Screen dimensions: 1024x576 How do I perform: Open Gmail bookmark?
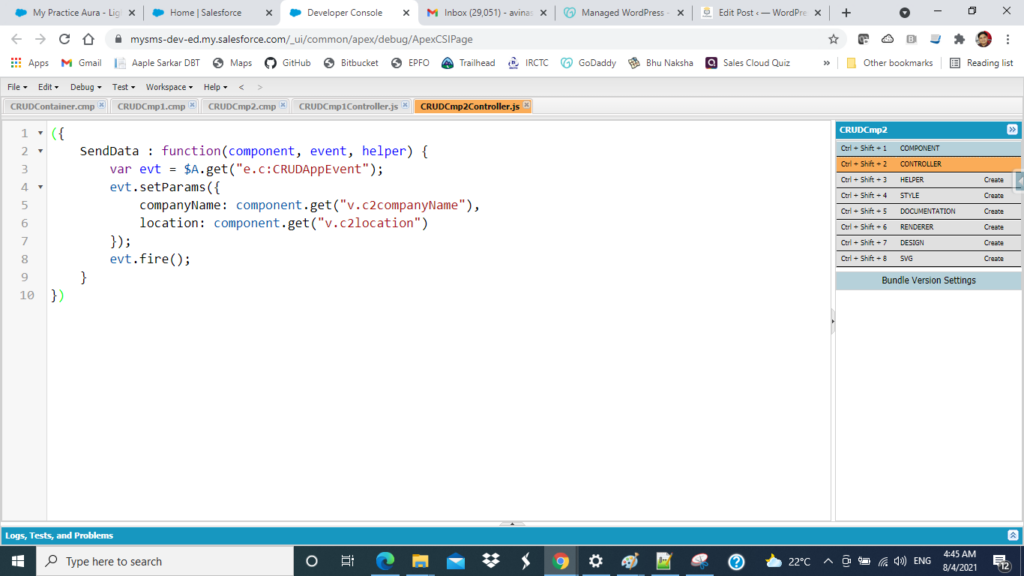[81, 63]
